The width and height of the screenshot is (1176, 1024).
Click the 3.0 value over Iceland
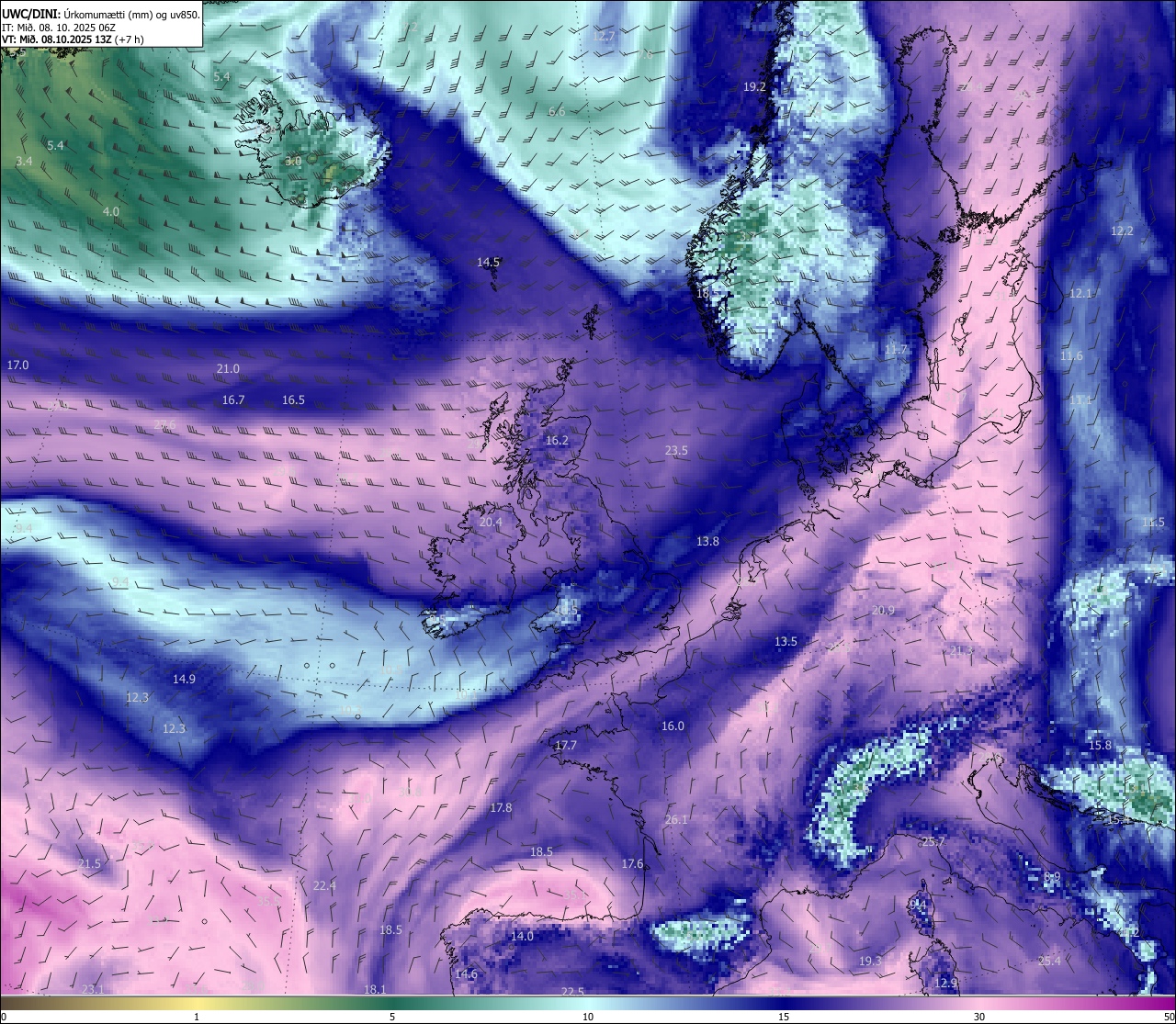(x=293, y=161)
